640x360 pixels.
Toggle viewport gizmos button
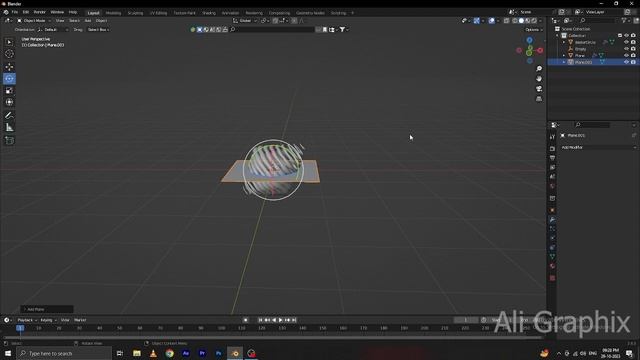tap(477, 20)
